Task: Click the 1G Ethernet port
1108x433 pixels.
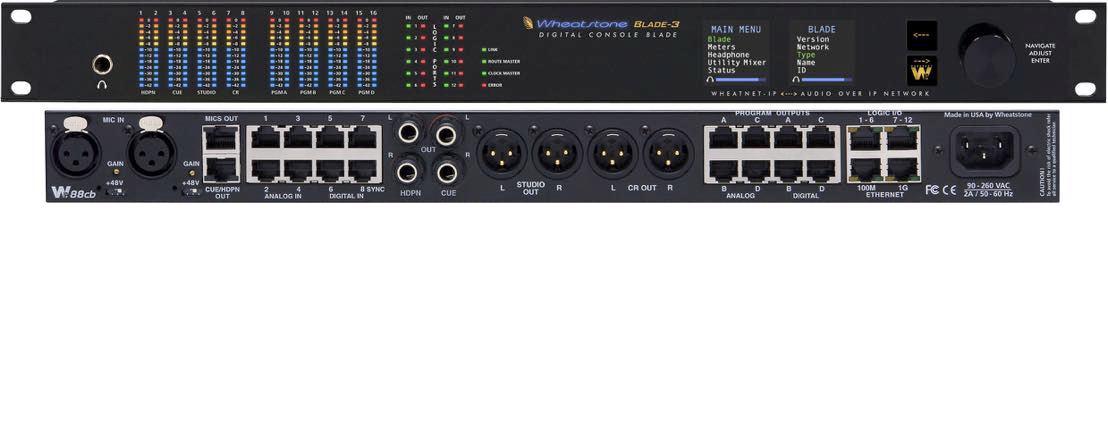Action: tap(900, 166)
